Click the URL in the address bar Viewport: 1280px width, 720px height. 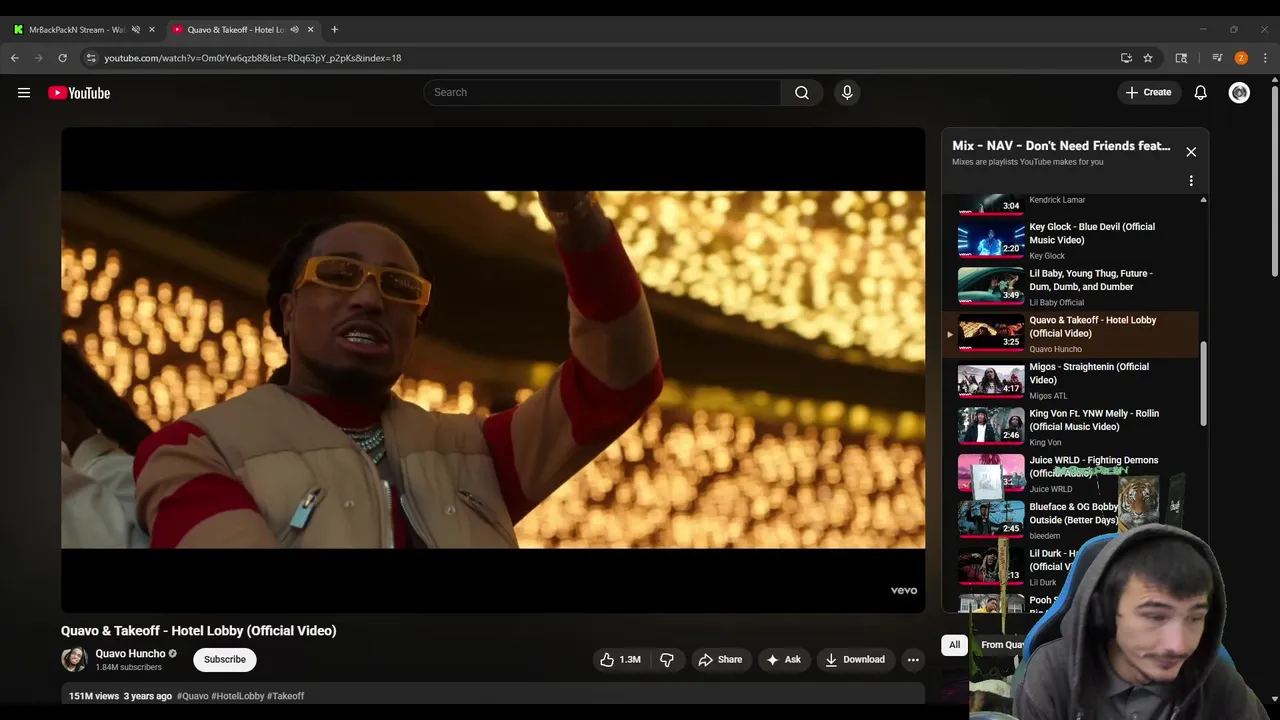[x=253, y=58]
